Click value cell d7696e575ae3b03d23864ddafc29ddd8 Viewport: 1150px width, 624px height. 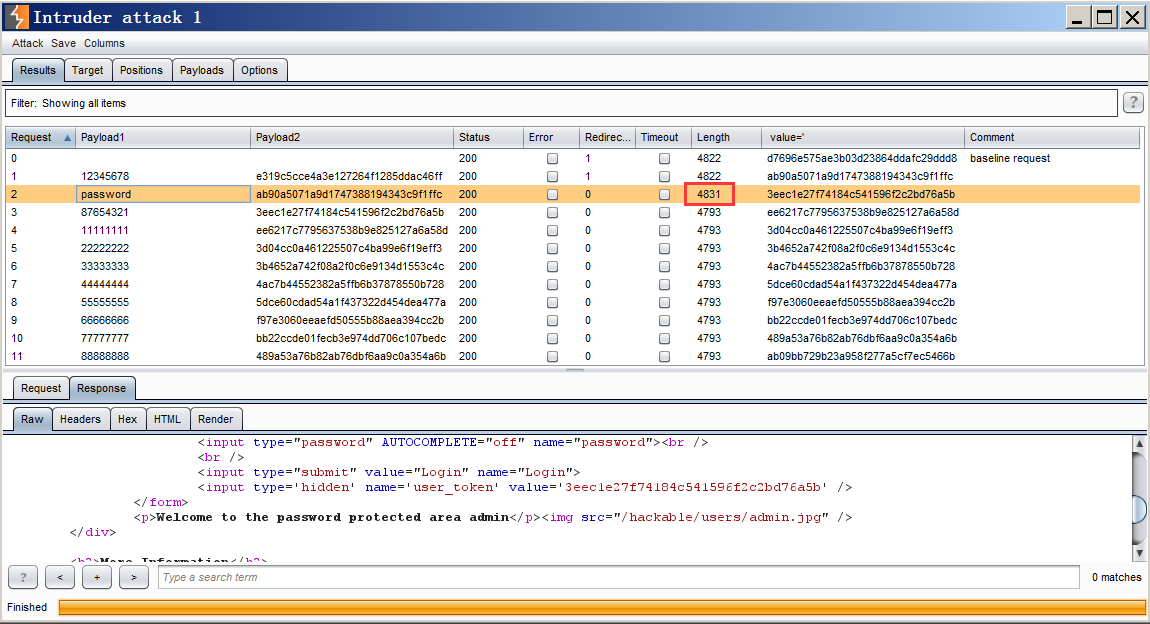tap(862, 158)
